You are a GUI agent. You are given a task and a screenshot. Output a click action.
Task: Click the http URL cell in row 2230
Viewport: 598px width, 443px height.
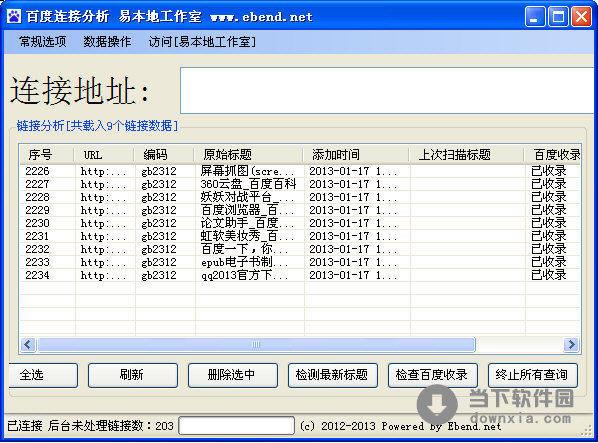point(103,223)
